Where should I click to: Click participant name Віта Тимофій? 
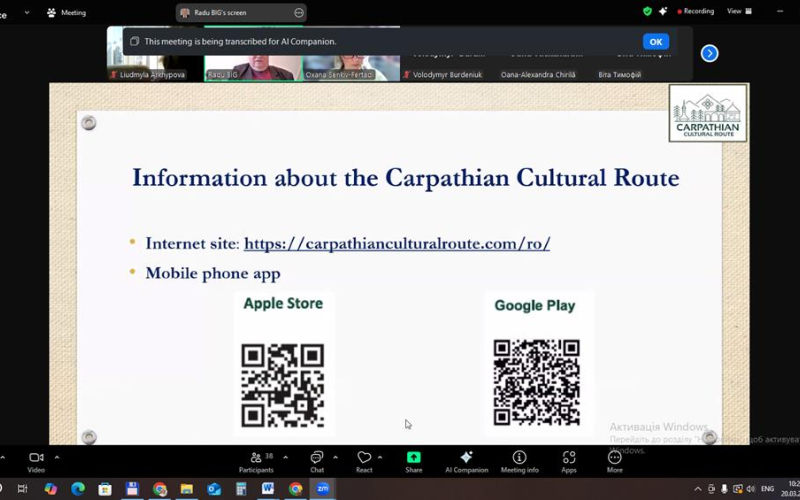click(x=619, y=74)
